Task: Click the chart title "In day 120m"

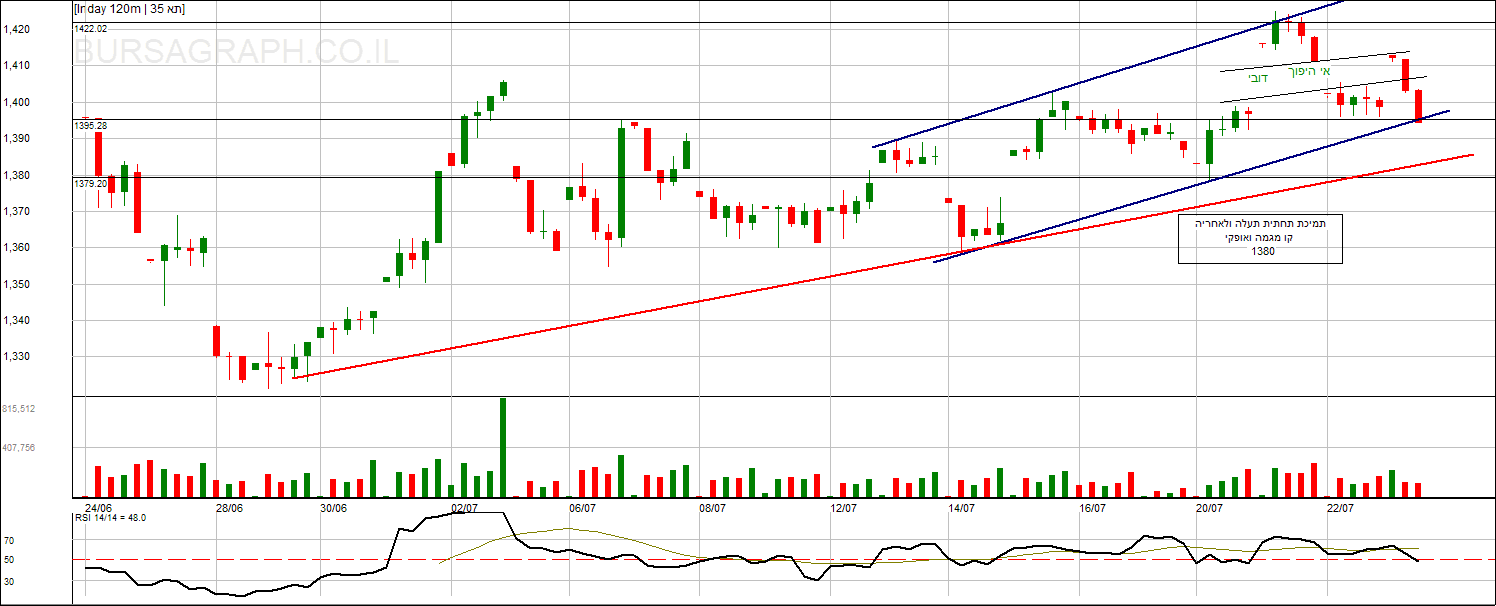Action: 130,9
